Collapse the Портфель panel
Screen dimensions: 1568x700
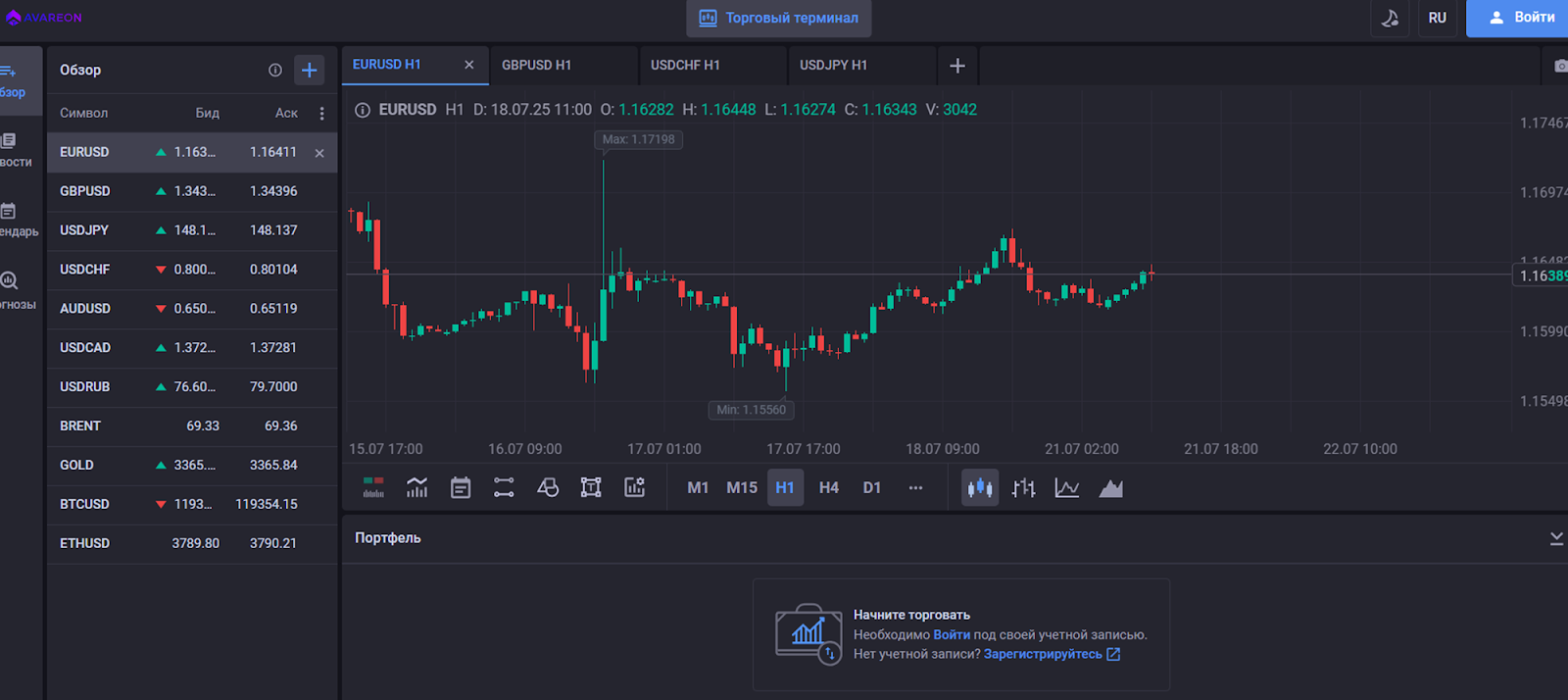click(1556, 538)
